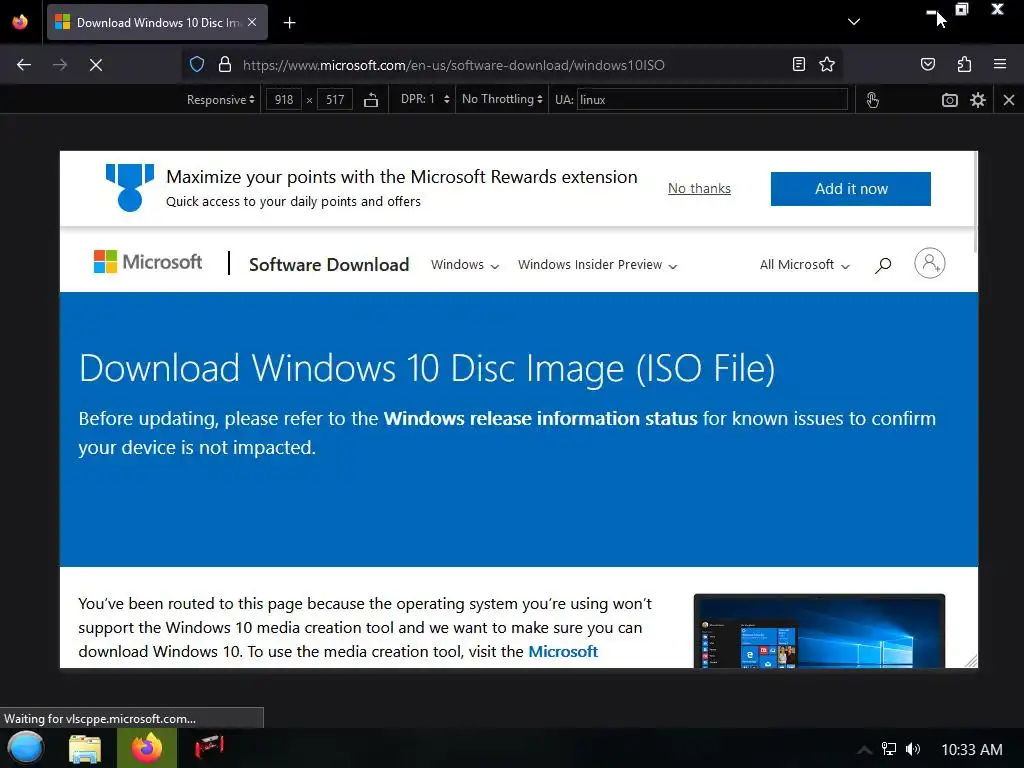Bookmark this page with the star icon
The width and height of the screenshot is (1024, 768).
point(827,64)
